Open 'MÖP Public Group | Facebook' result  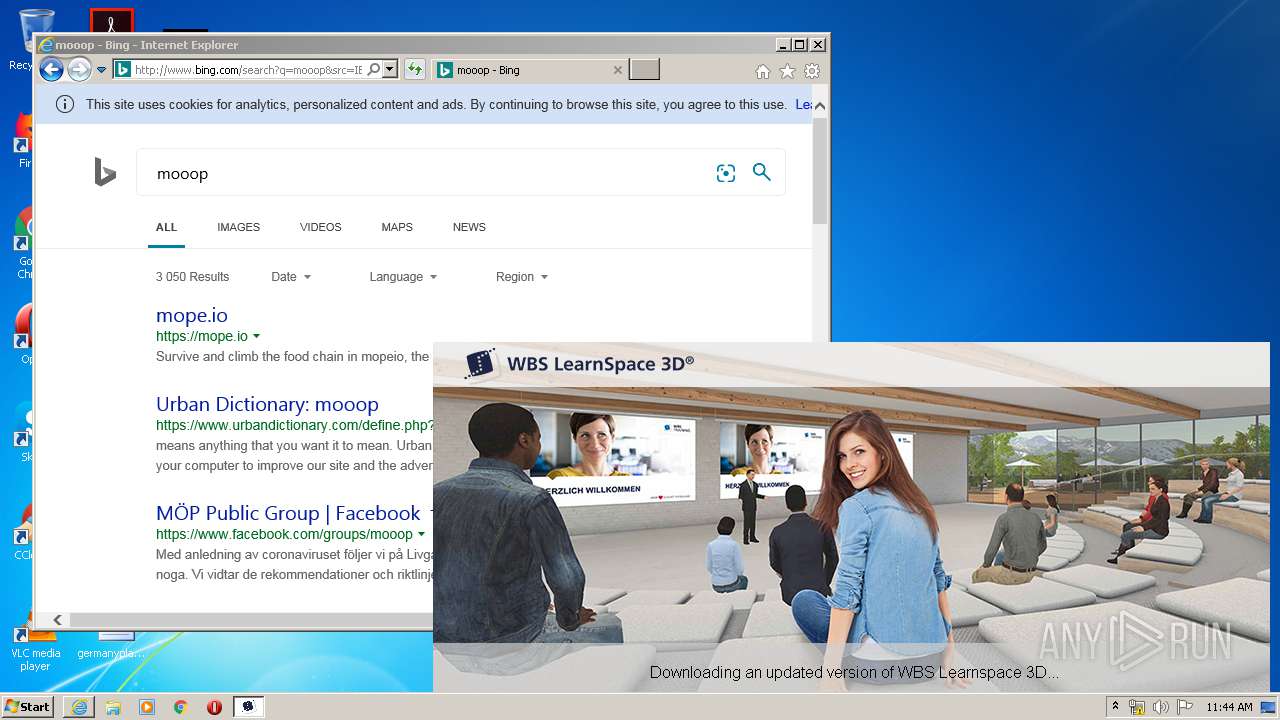click(288, 513)
